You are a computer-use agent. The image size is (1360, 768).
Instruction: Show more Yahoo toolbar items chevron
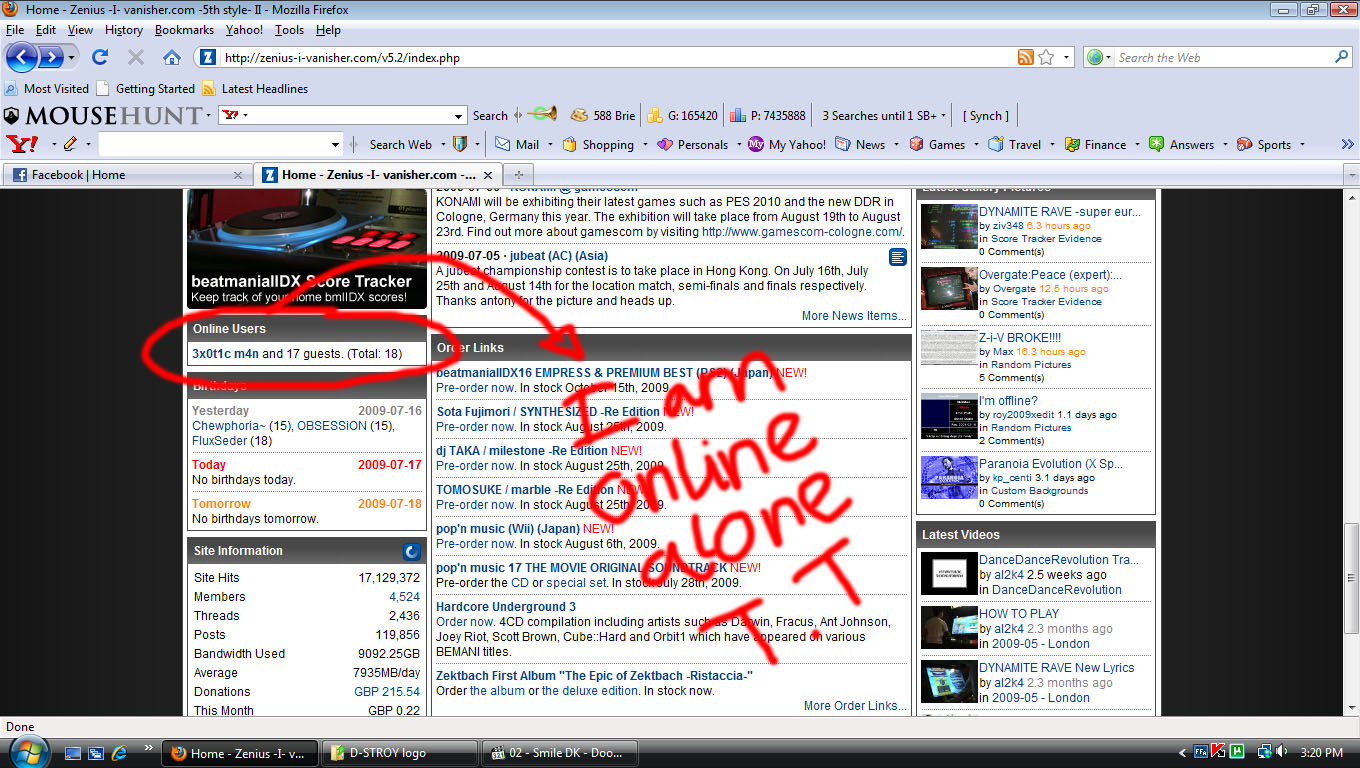pos(1347,144)
